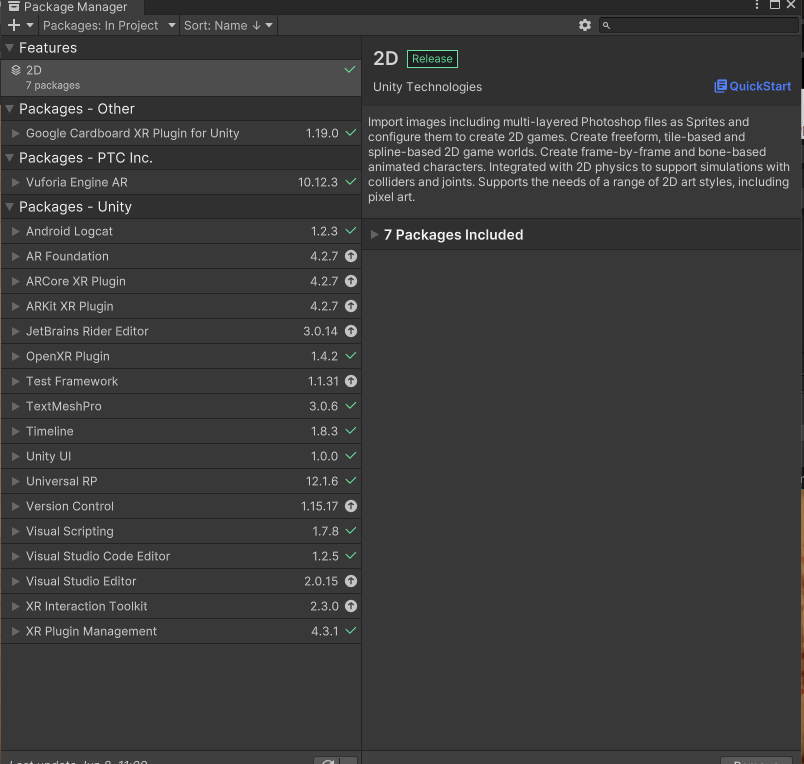
Task: Click the update icon for Version Control
Action: point(351,506)
